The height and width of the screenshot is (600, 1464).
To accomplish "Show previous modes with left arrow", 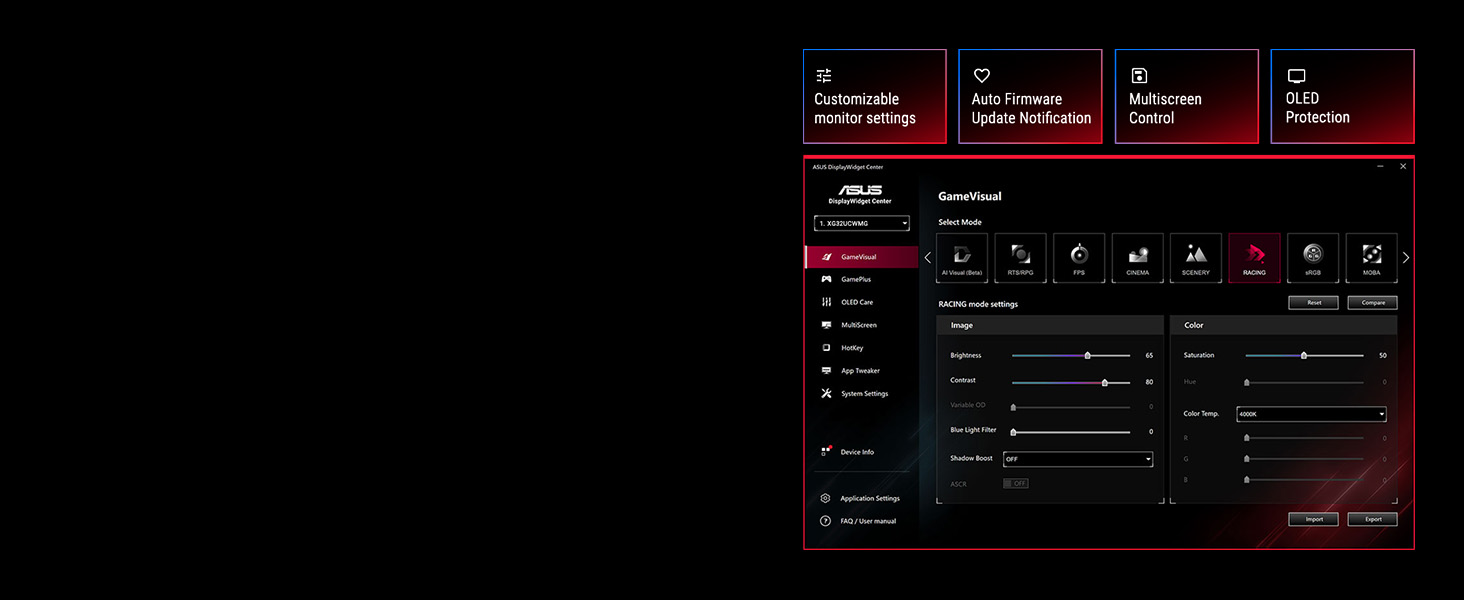I will click(x=927, y=258).
